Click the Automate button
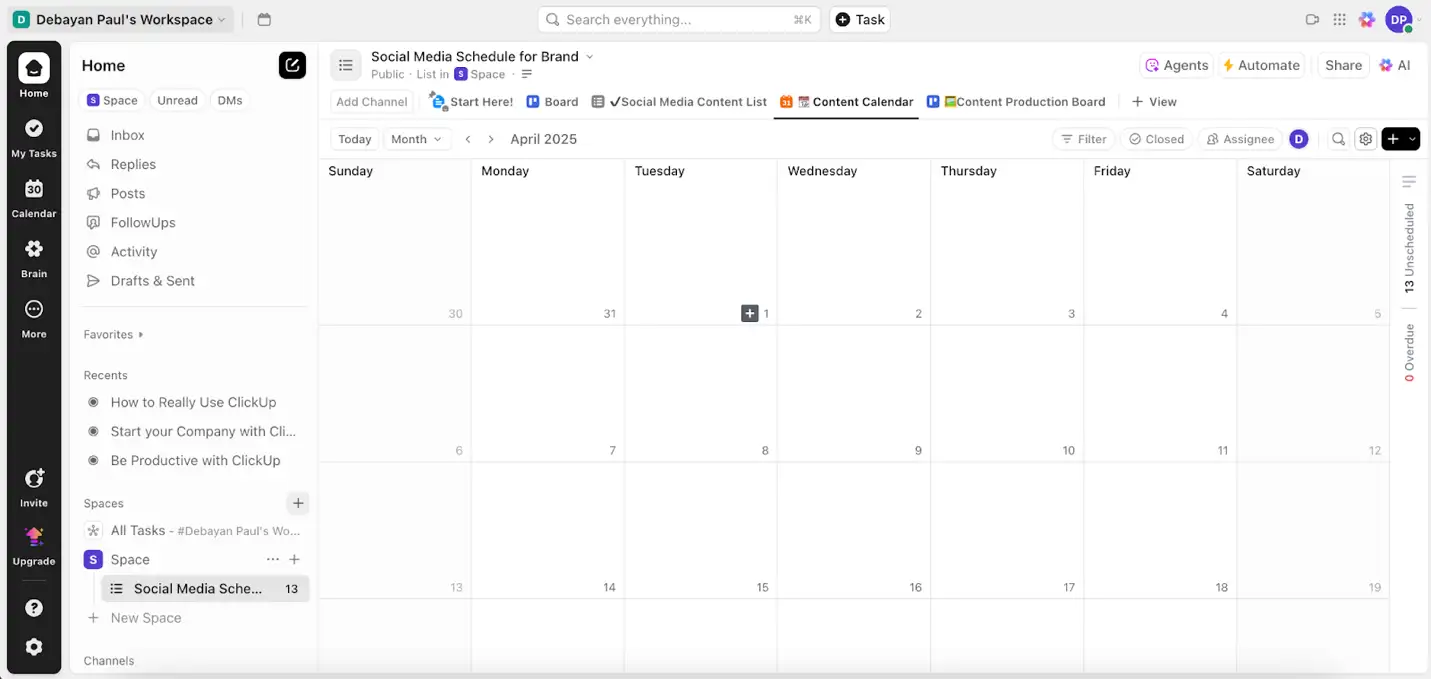Screen dimensions: 1431x679 click(1260, 65)
